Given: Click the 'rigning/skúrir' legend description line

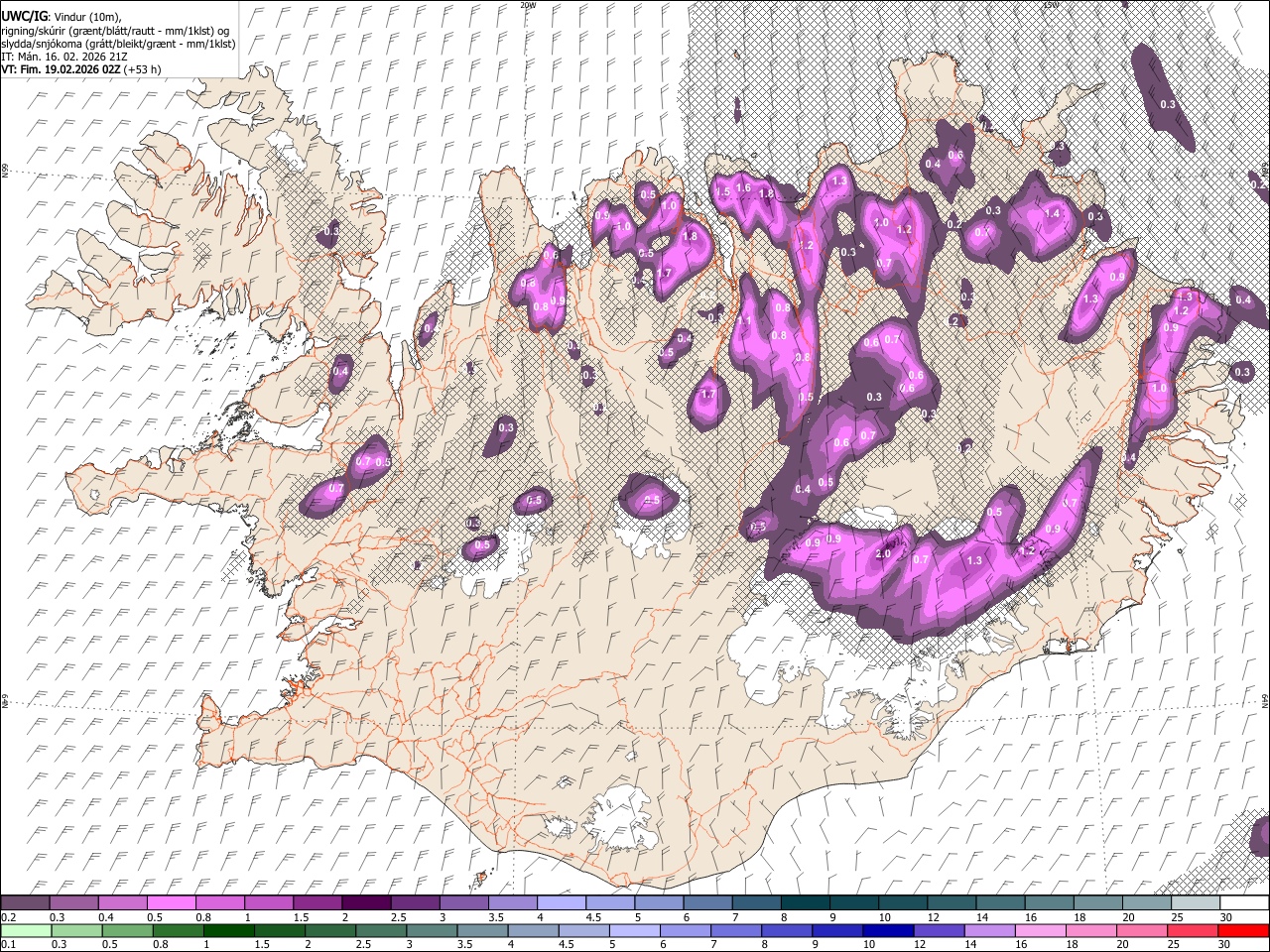Looking at the screenshot, I should [116, 31].
